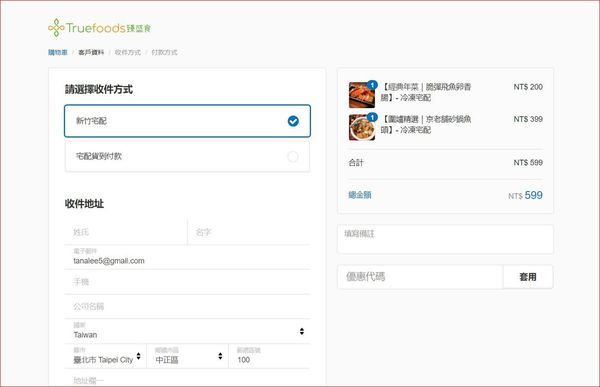The image size is (600, 387).
Task: Open the country dropdown showing Taiwan
Action: click(188, 331)
